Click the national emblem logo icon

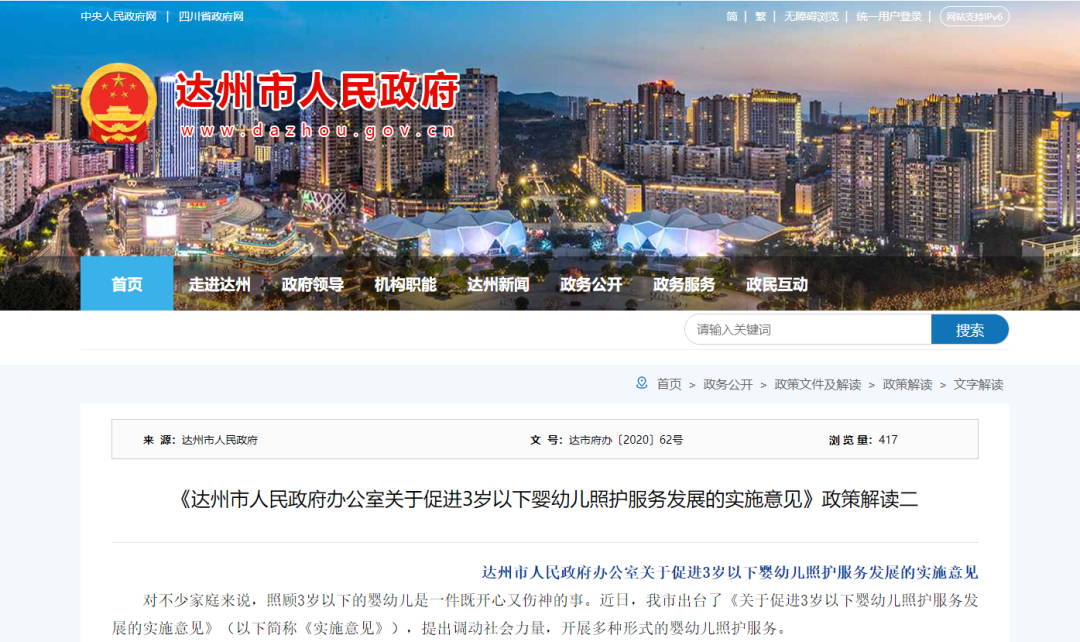[x=118, y=103]
